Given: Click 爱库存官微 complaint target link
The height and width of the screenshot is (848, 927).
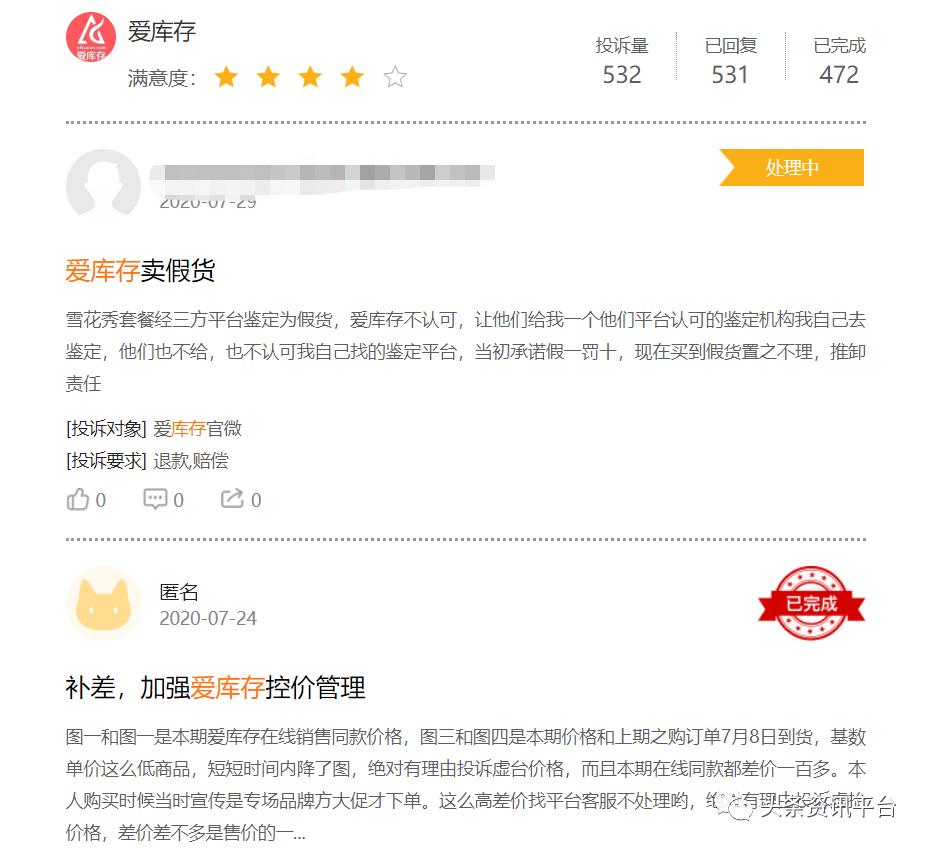Looking at the screenshot, I should point(197,428).
